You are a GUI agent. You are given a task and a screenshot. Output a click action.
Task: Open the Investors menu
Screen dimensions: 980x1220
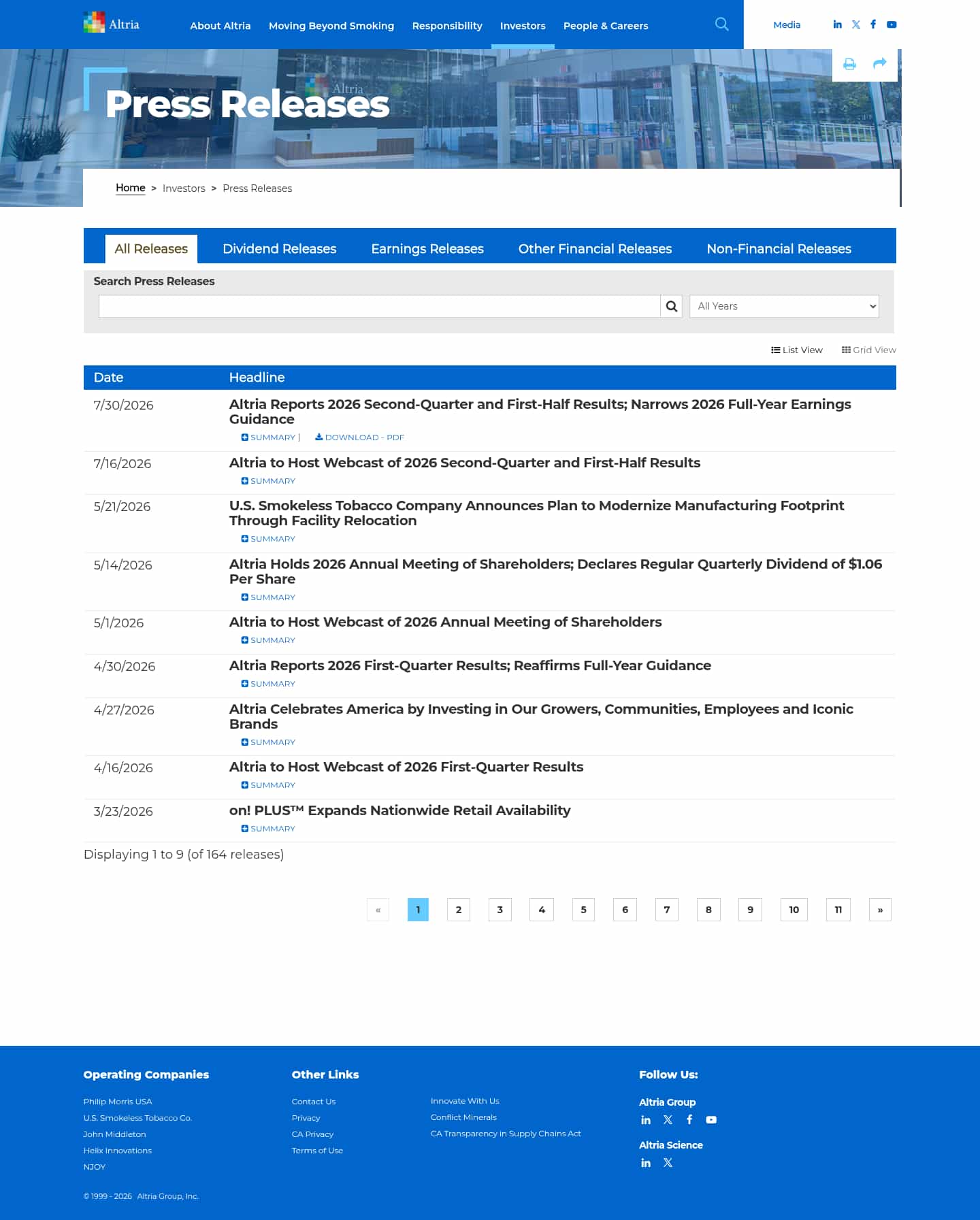click(523, 26)
